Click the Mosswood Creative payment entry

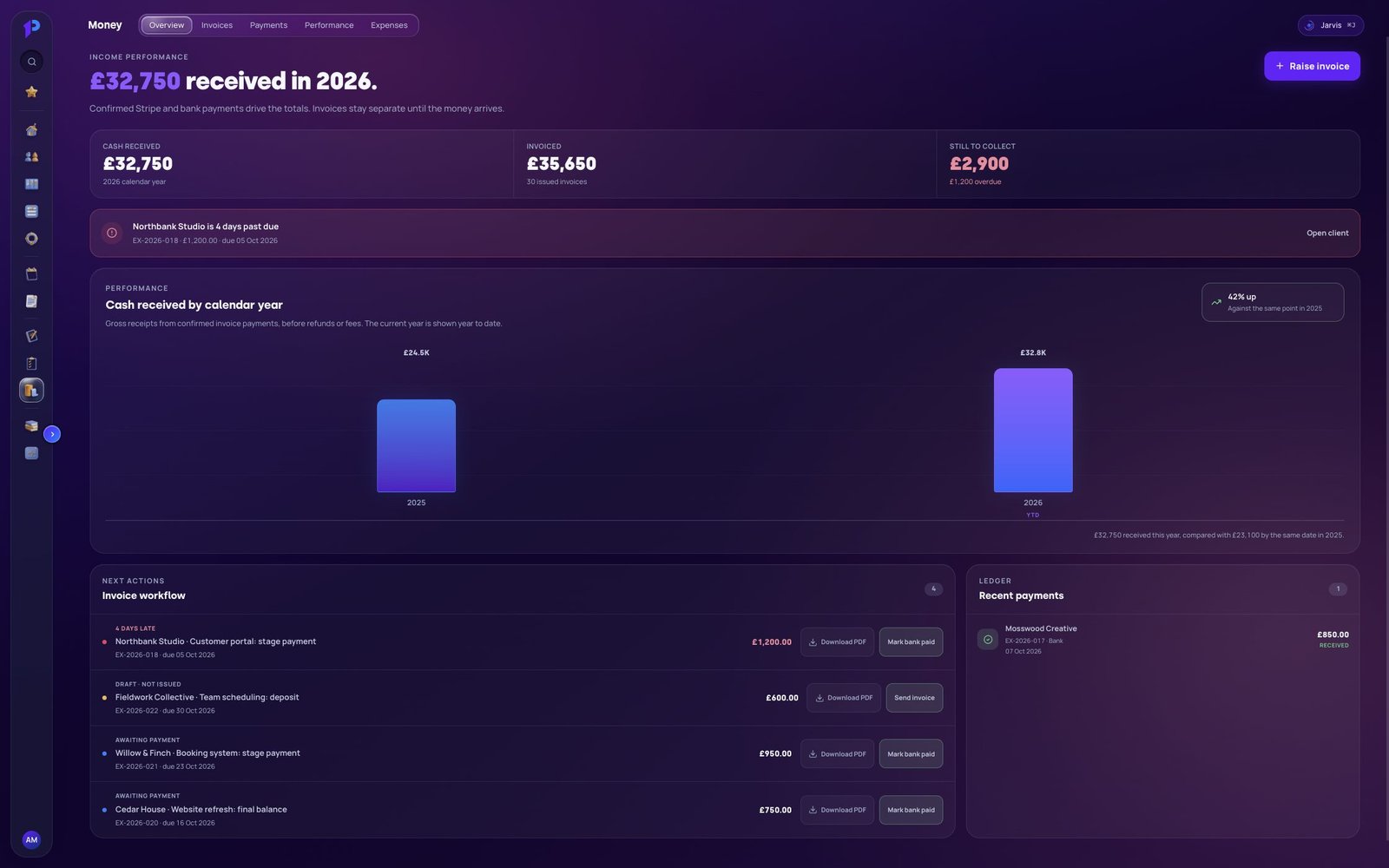1162,640
